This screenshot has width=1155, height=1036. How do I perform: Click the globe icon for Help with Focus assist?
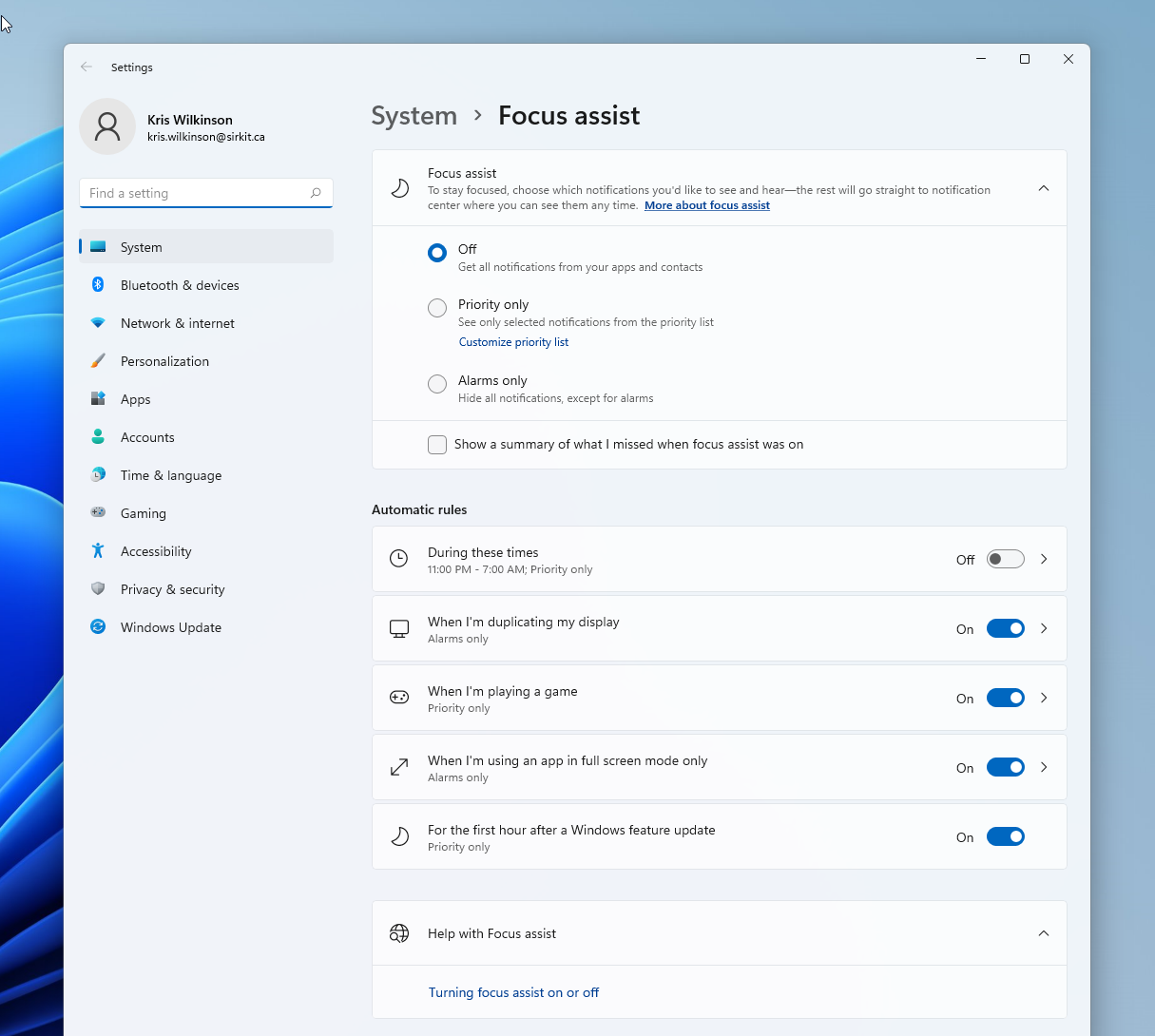click(x=399, y=933)
